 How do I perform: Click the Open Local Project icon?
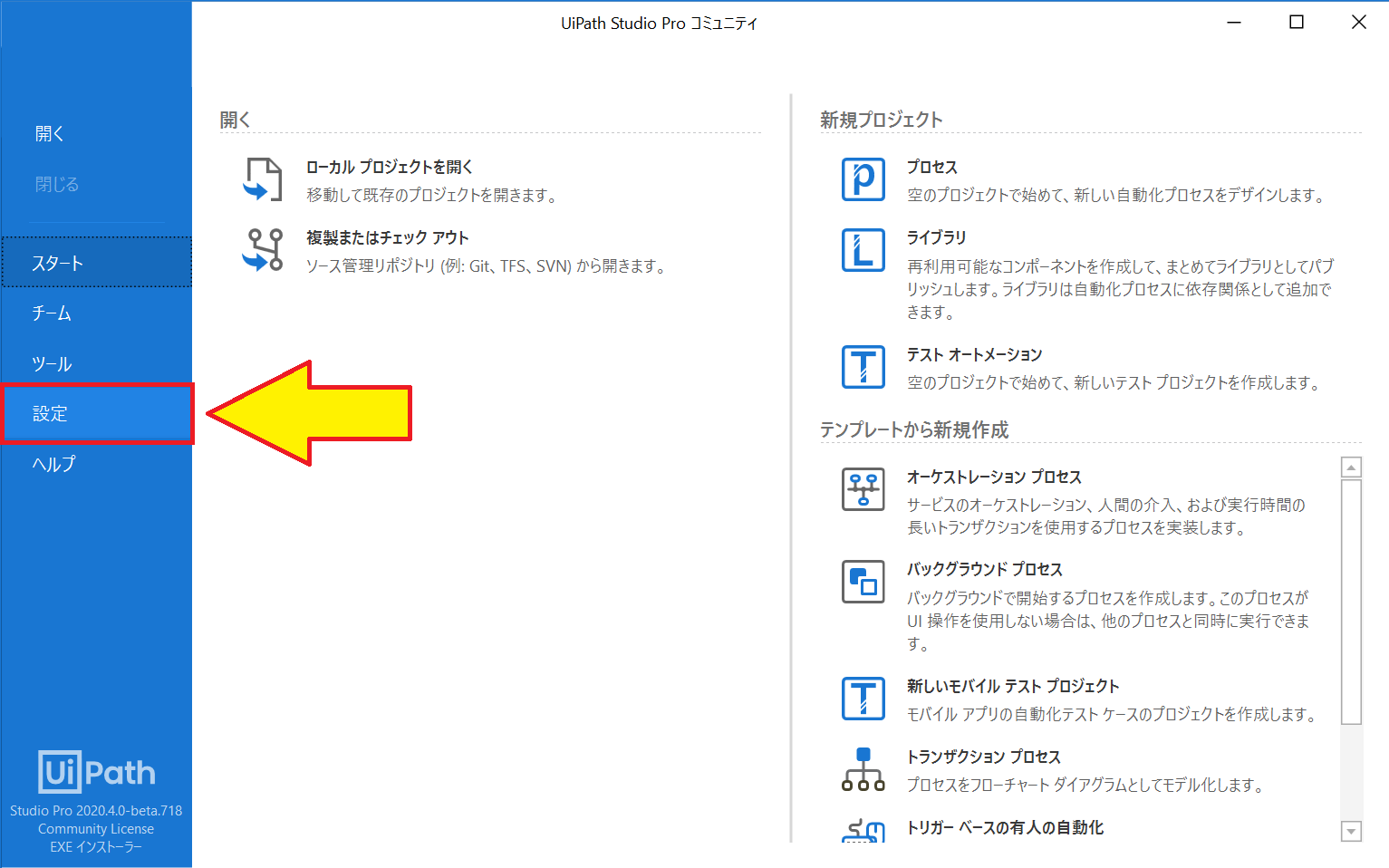pyautogui.click(x=263, y=179)
